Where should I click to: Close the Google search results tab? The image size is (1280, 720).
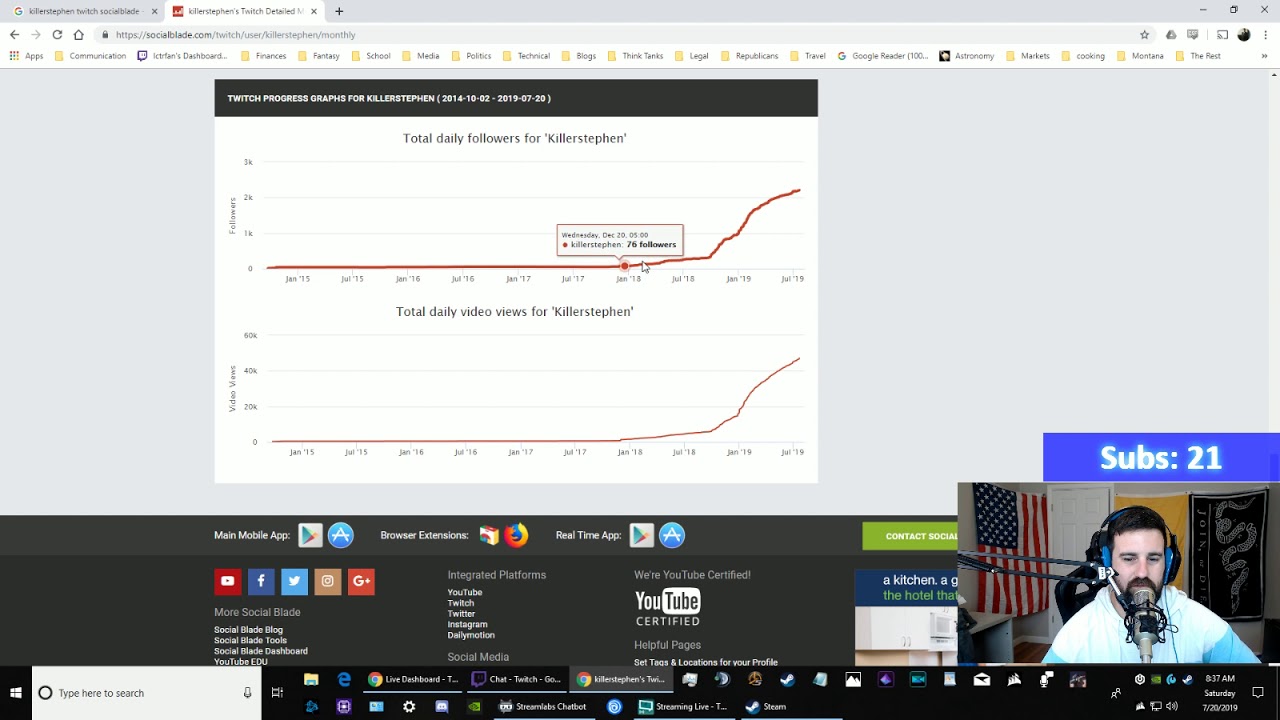[154, 11]
